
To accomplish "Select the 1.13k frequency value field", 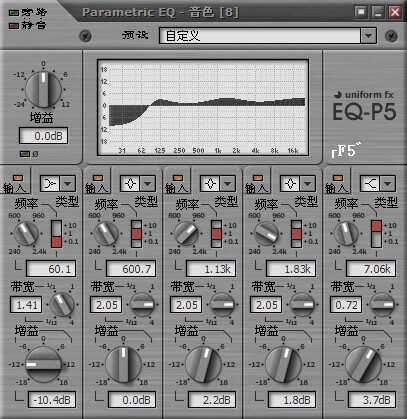I will click(x=211, y=269).
